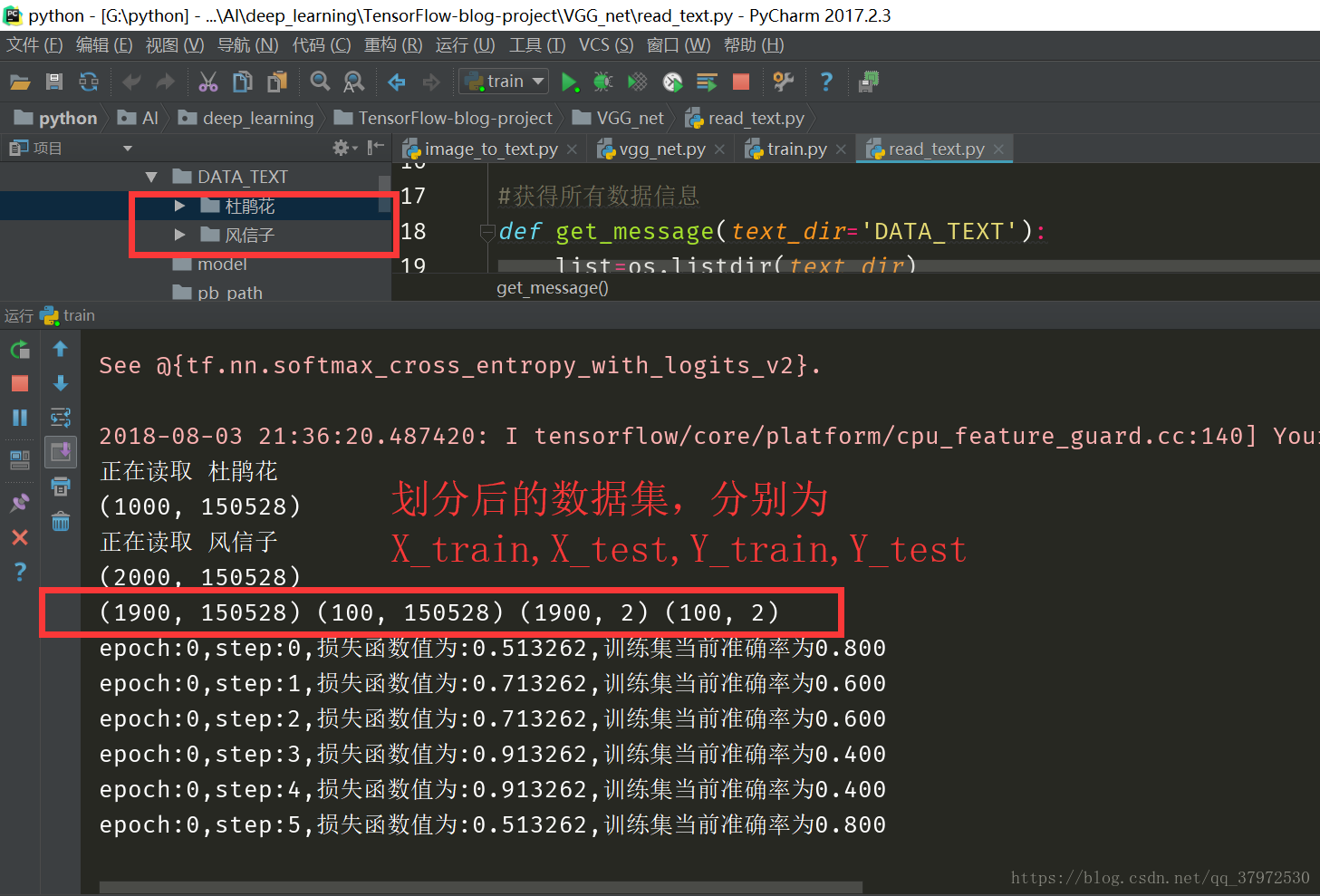Image resolution: width=1320 pixels, height=896 pixels.
Task: Run train with the green play icon
Action: (569, 82)
